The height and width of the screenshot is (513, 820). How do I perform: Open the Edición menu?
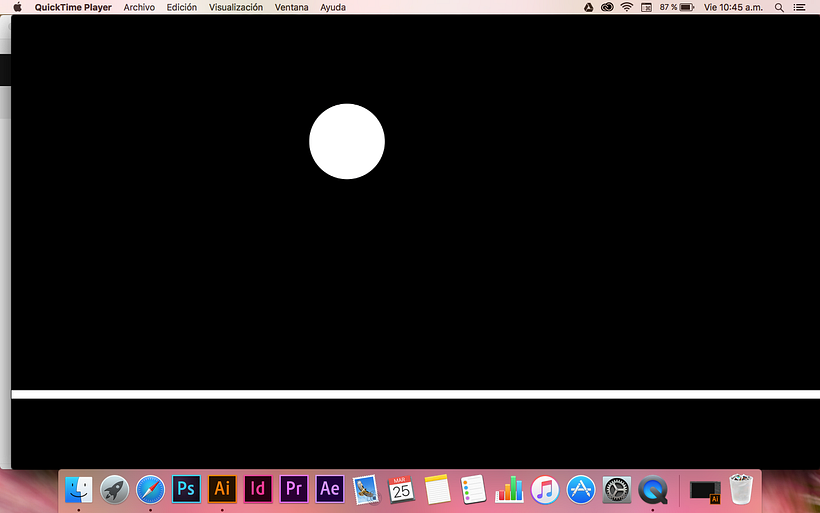tap(182, 7)
